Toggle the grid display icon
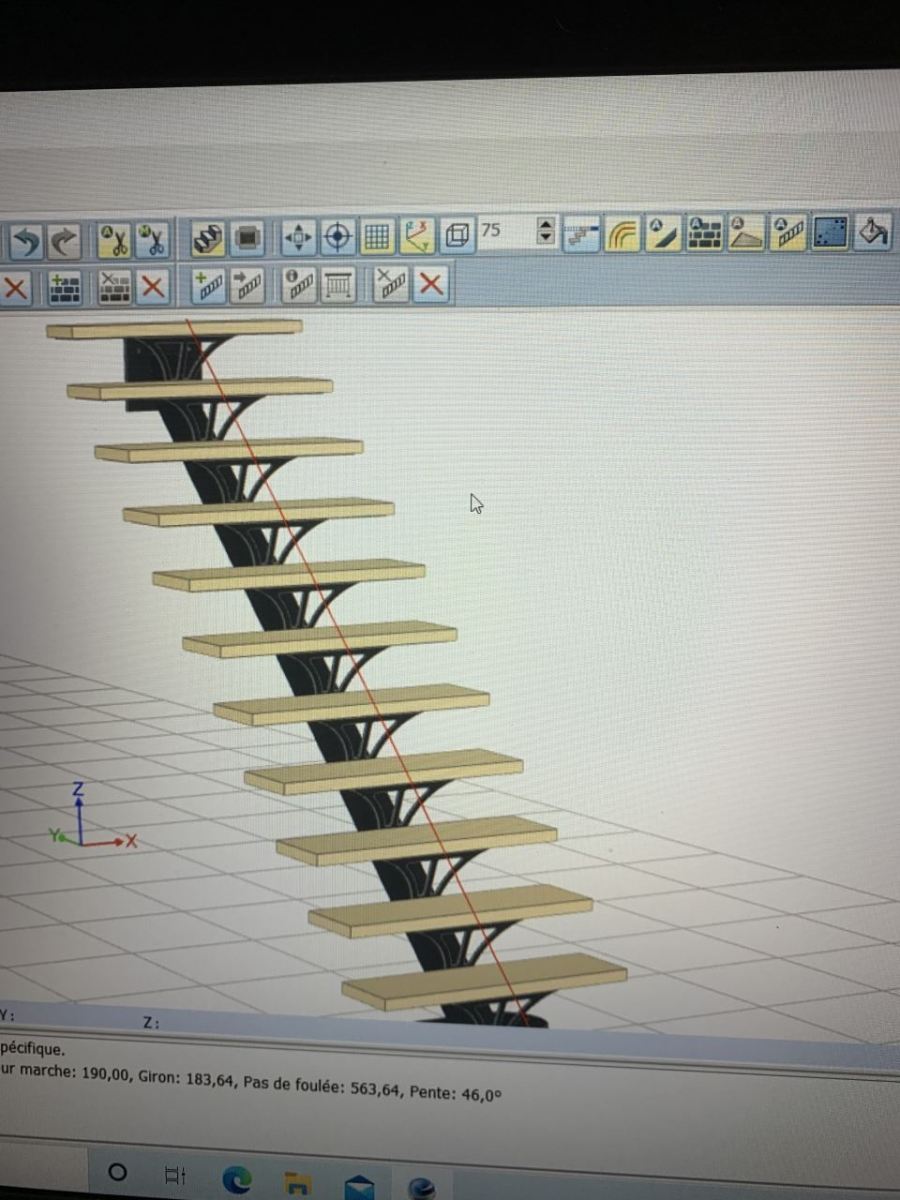900x1200 pixels. [x=377, y=237]
